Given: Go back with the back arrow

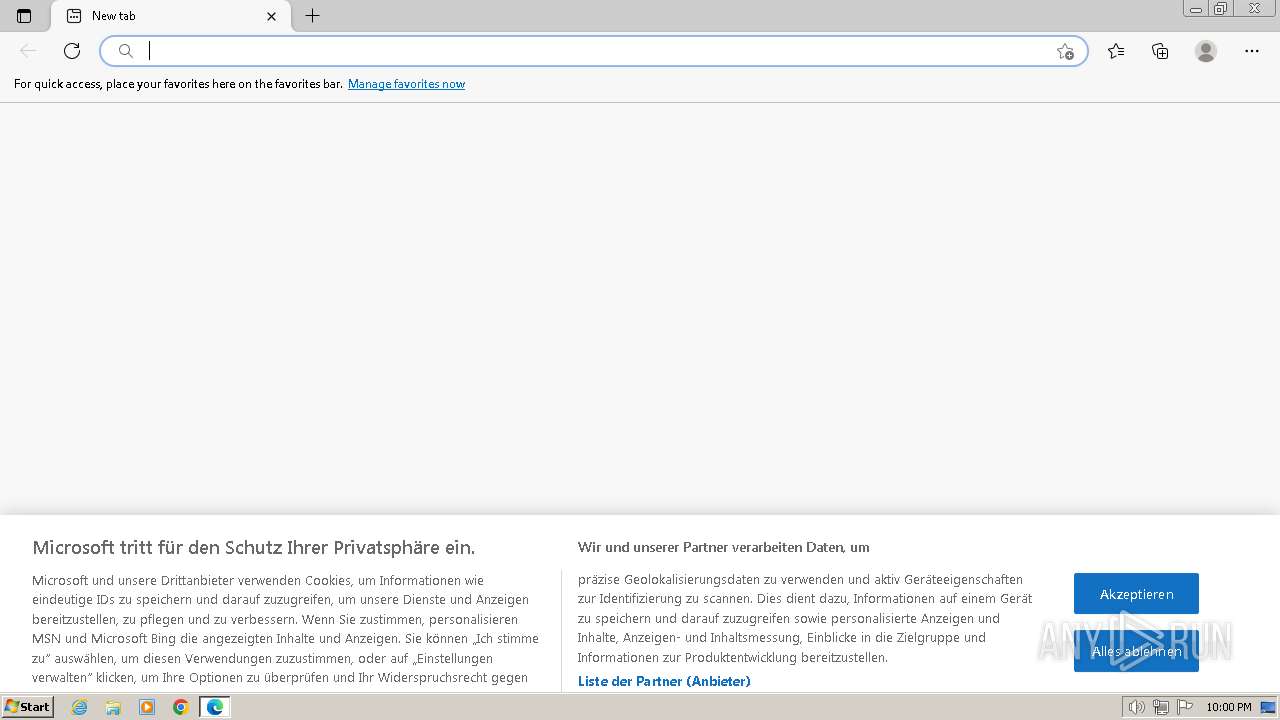Looking at the screenshot, I should pyautogui.click(x=28, y=51).
